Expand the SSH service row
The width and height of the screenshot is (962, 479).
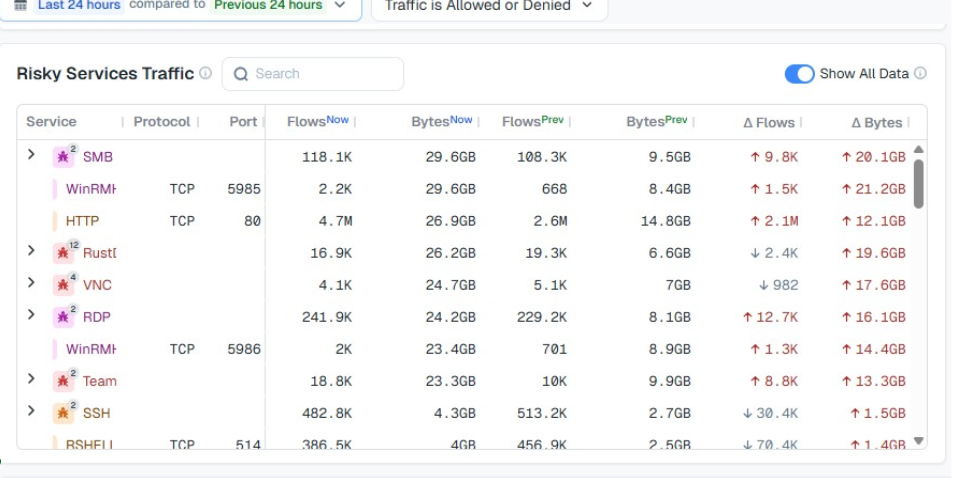click(31, 410)
